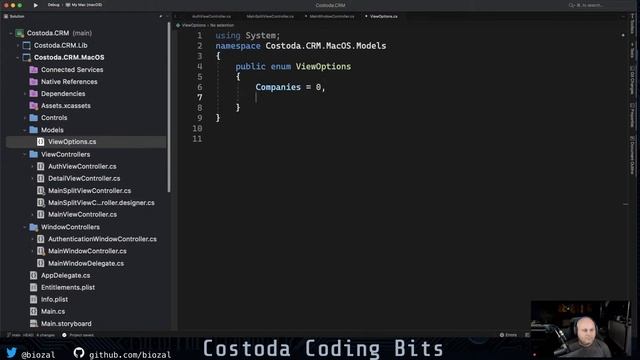Switch to the MainSplitViewController.cs tab
Screen dimensions: 640x360
point(270,16)
